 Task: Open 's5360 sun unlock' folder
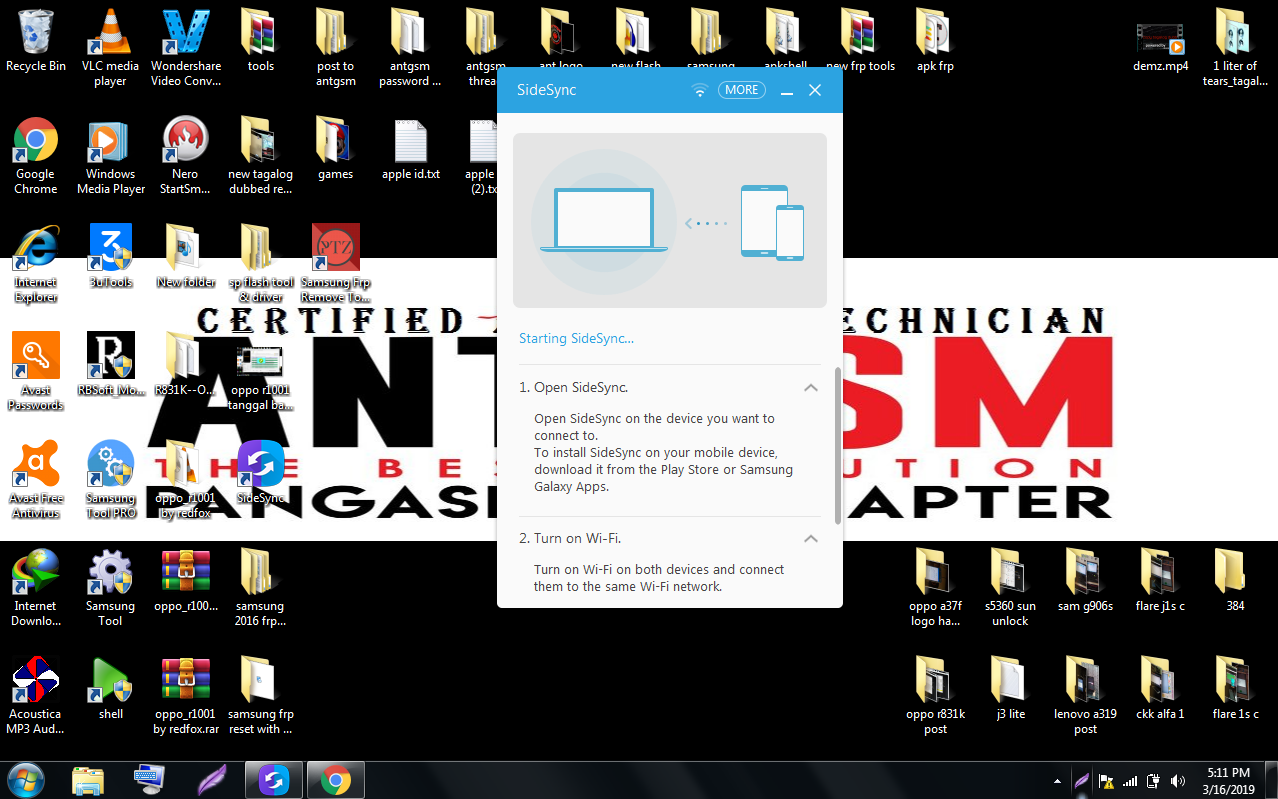1010,588
